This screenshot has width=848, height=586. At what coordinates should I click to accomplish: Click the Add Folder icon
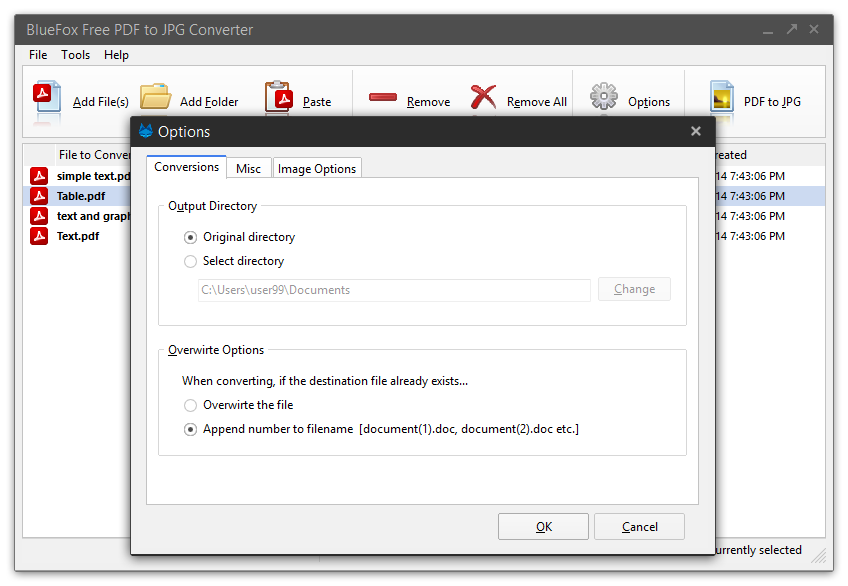[155, 96]
